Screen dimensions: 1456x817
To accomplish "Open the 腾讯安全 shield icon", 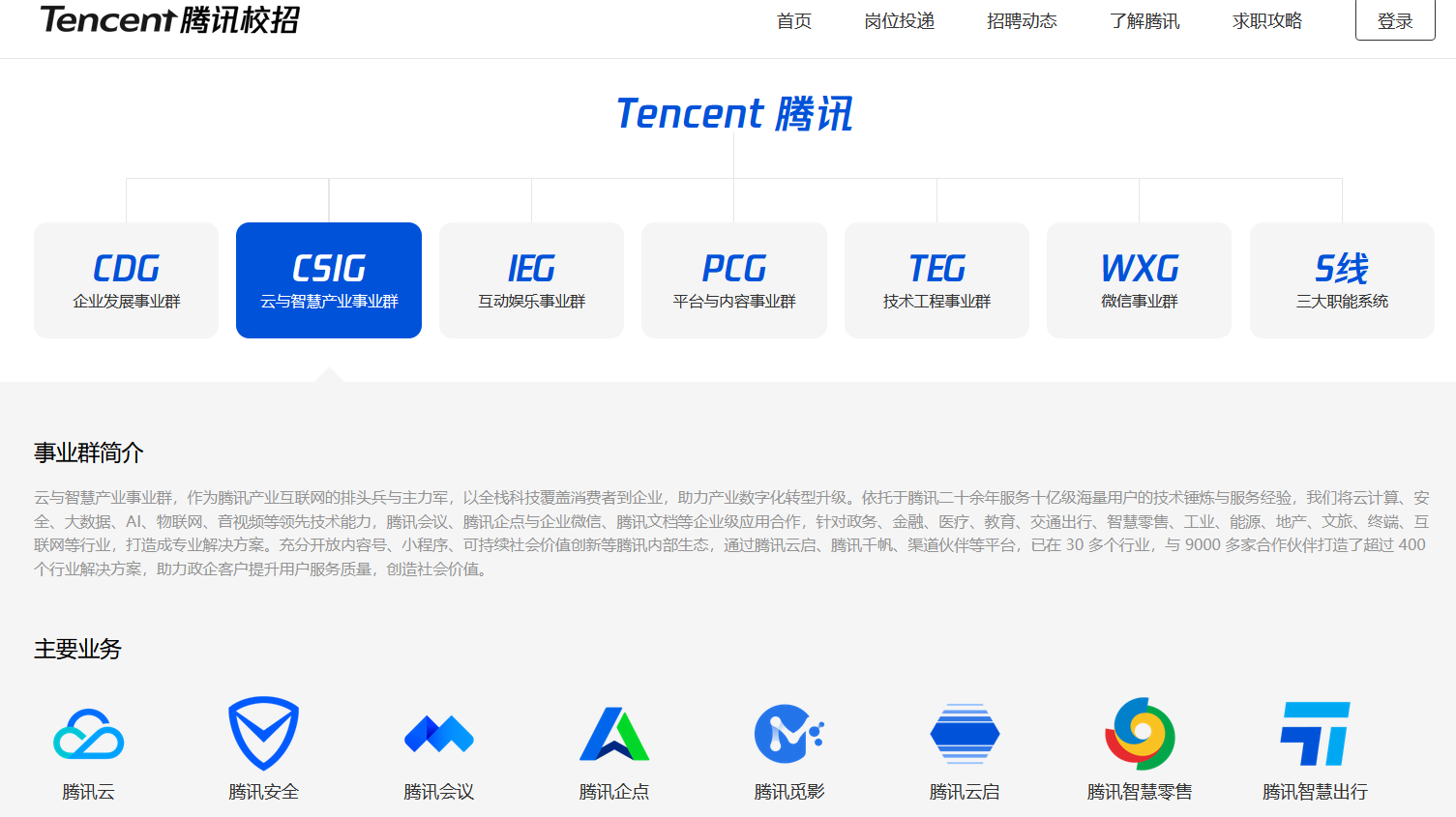I will coord(263,734).
